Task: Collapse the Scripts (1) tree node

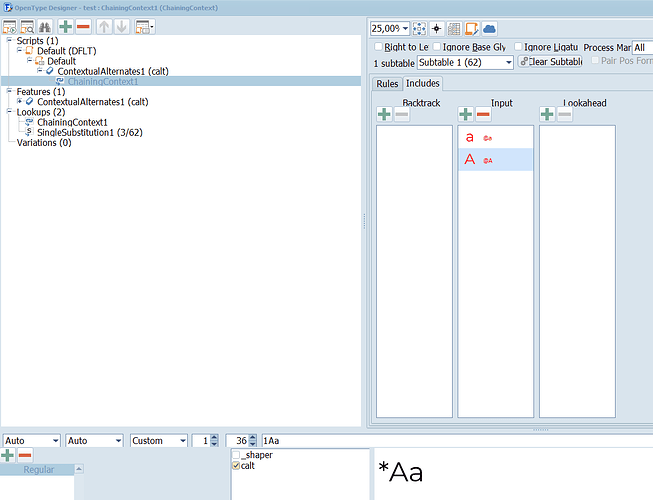Action: [x=9, y=40]
